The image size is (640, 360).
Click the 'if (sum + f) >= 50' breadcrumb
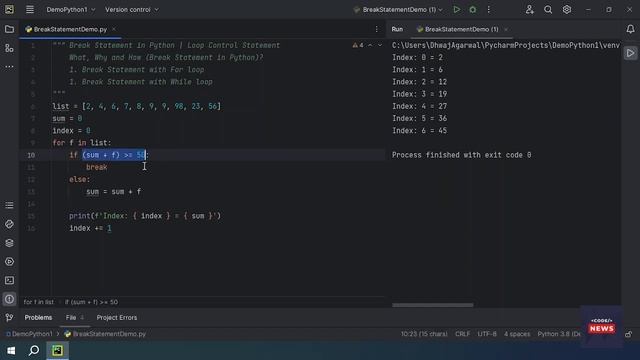click(x=91, y=302)
